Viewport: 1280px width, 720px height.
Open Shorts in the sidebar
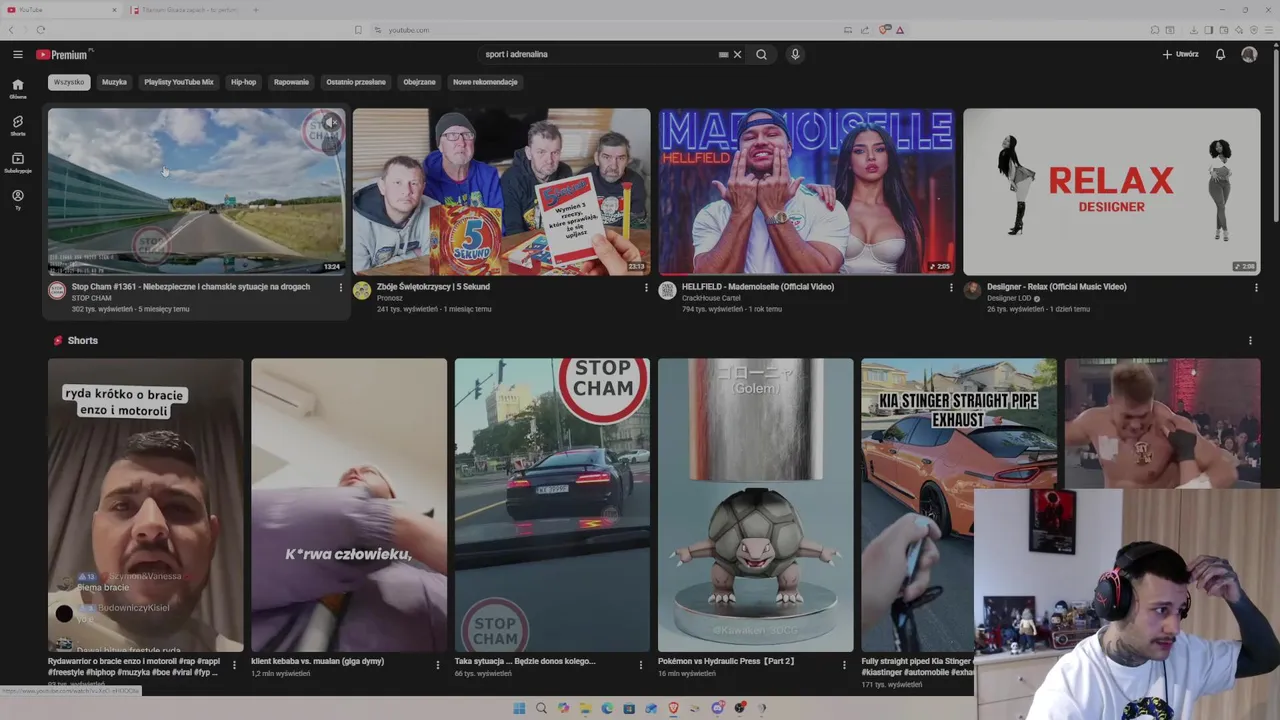point(18,126)
